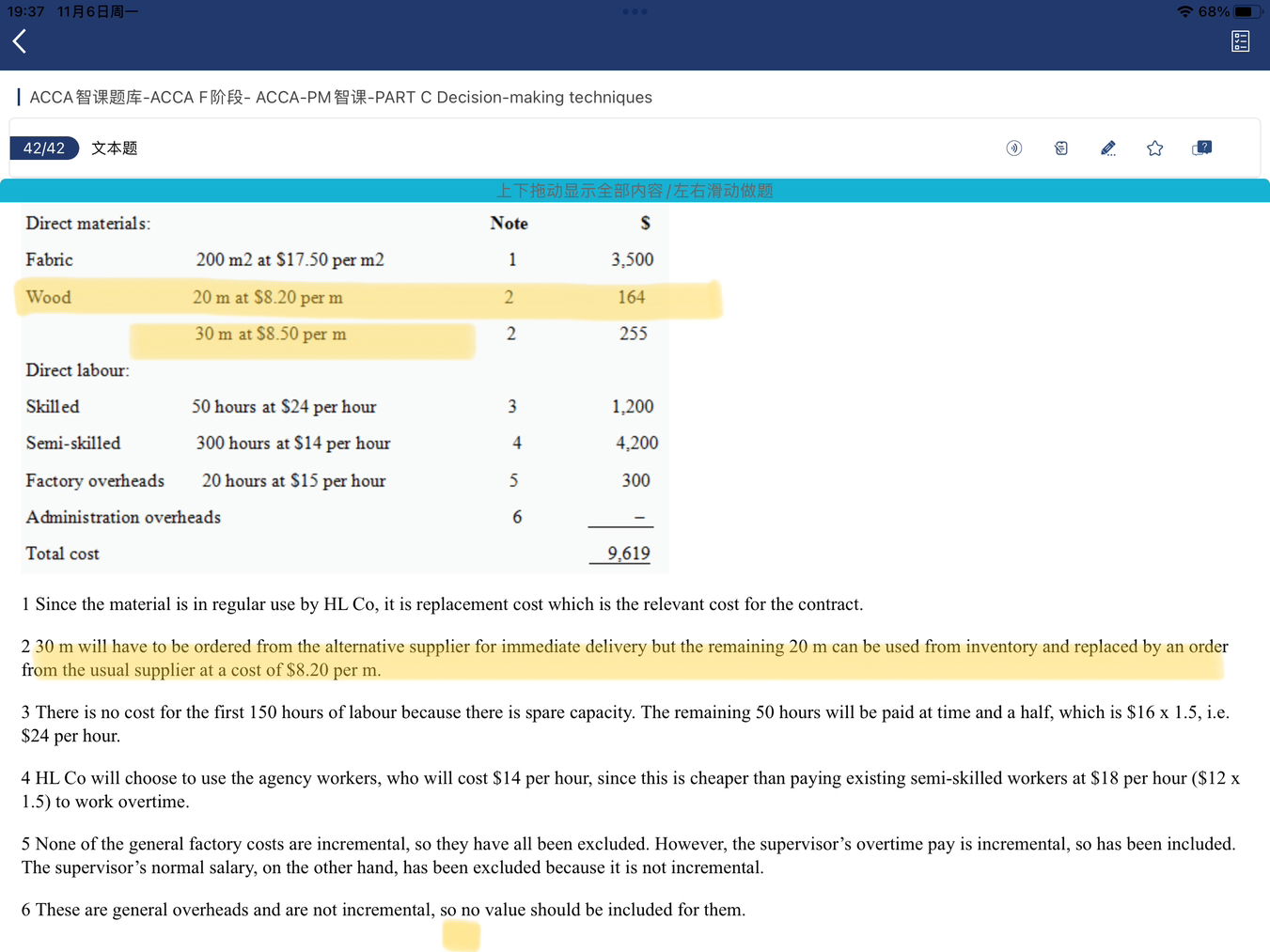Open the answer sheet list icon
Image resolution: width=1270 pixels, height=952 pixels.
[1240, 41]
